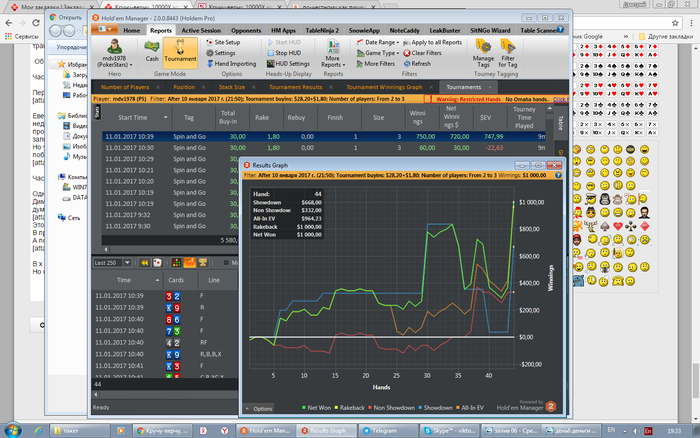Open Skype from the taskbar
The width and height of the screenshot is (700, 438).
coord(450,430)
